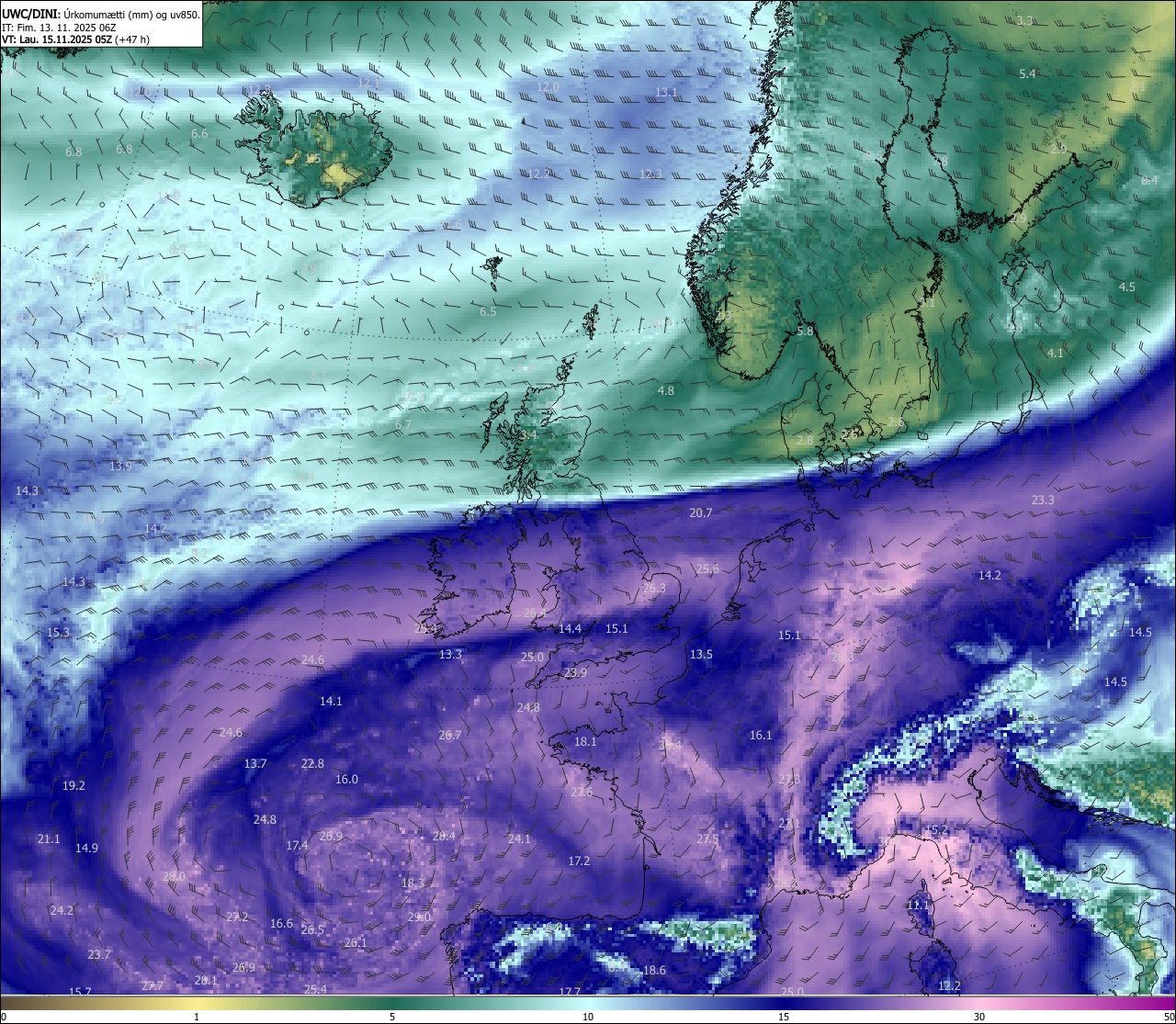Click the 14.9 value on the map
1176x1024 pixels.
86,848
